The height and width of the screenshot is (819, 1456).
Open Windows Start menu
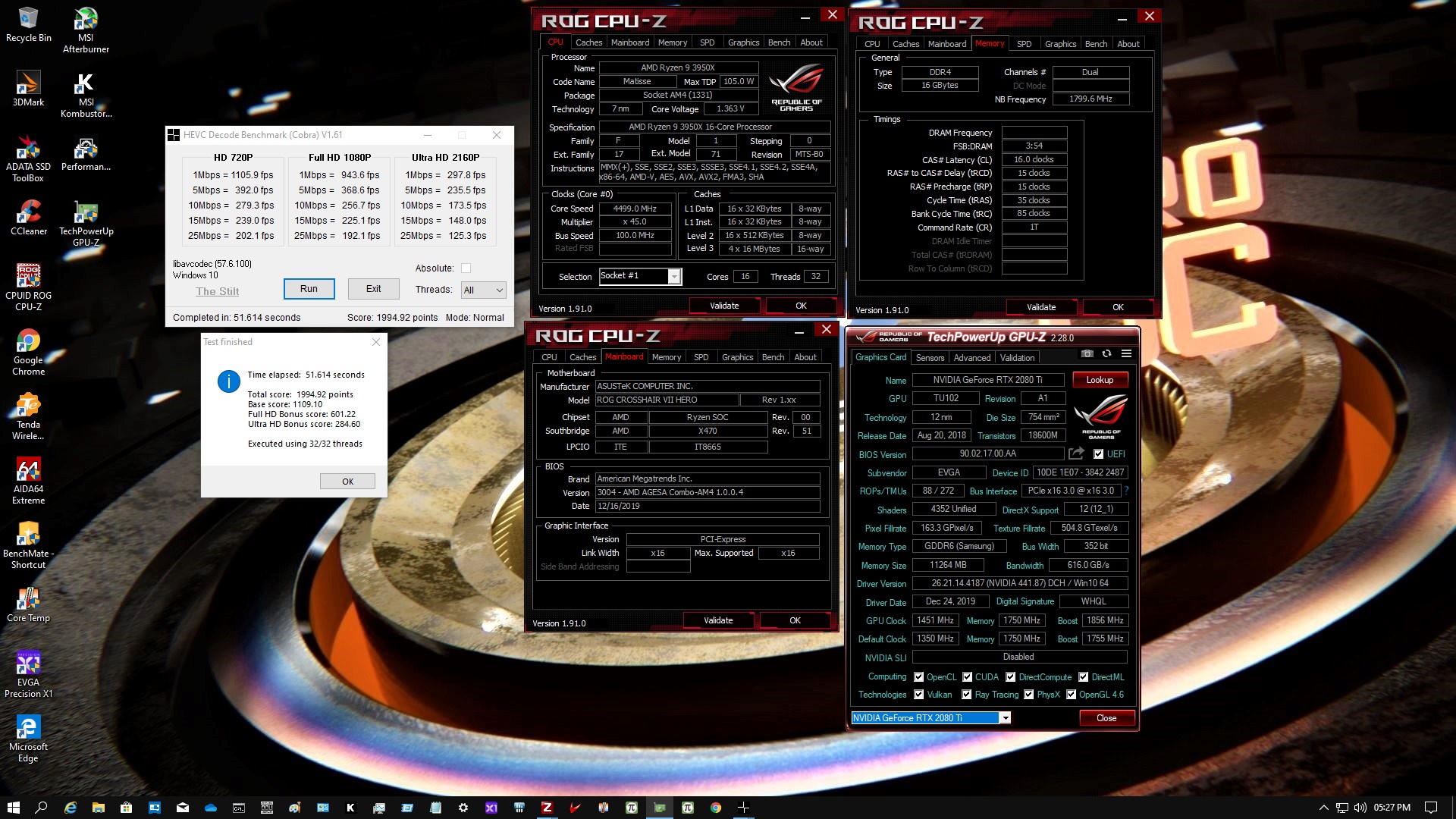[x=13, y=808]
